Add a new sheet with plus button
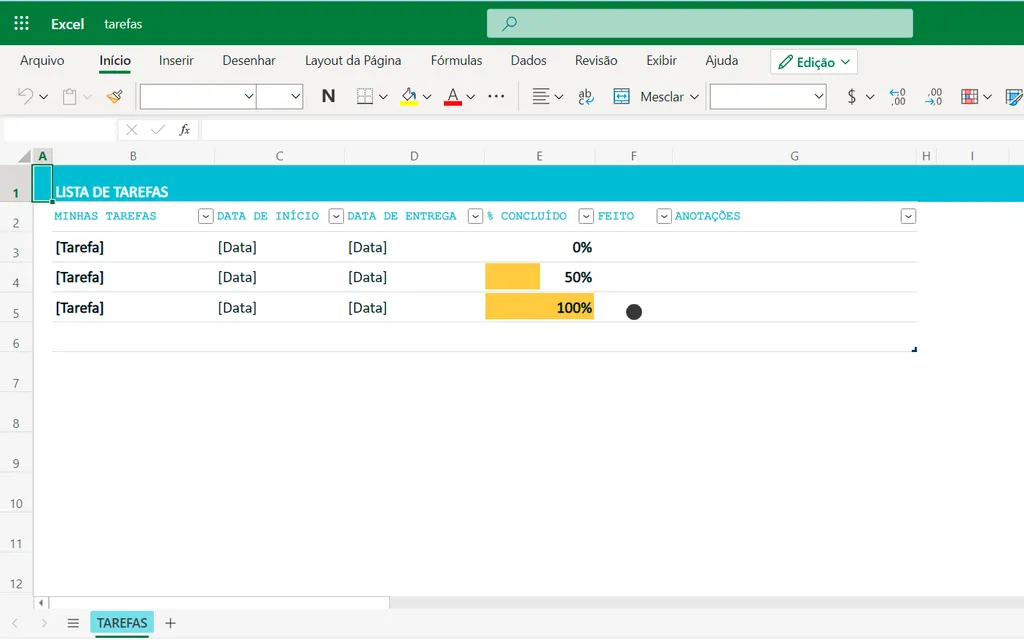1024x640 pixels. click(170, 623)
